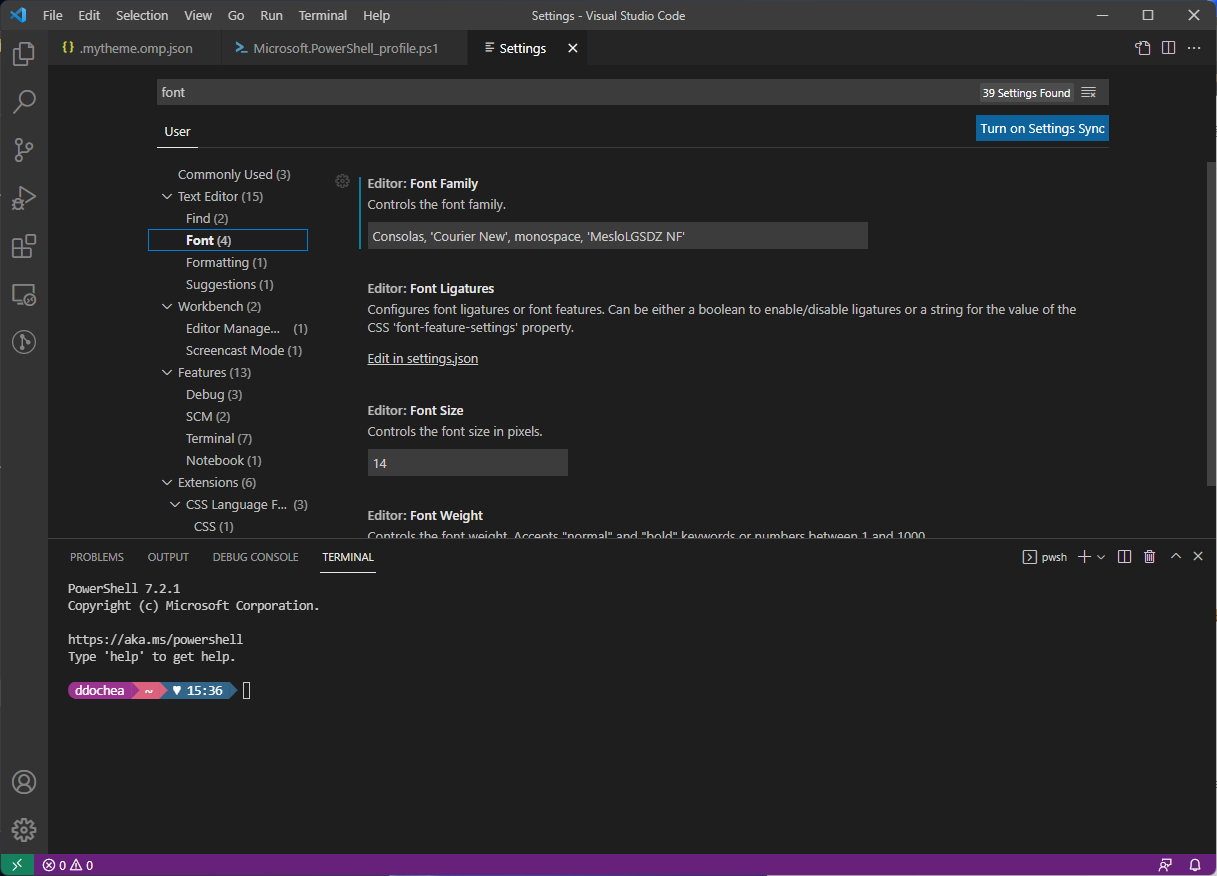Image resolution: width=1217 pixels, height=876 pixels.
Task: Open the Remote Explorer view
Action: click(24, 294)
